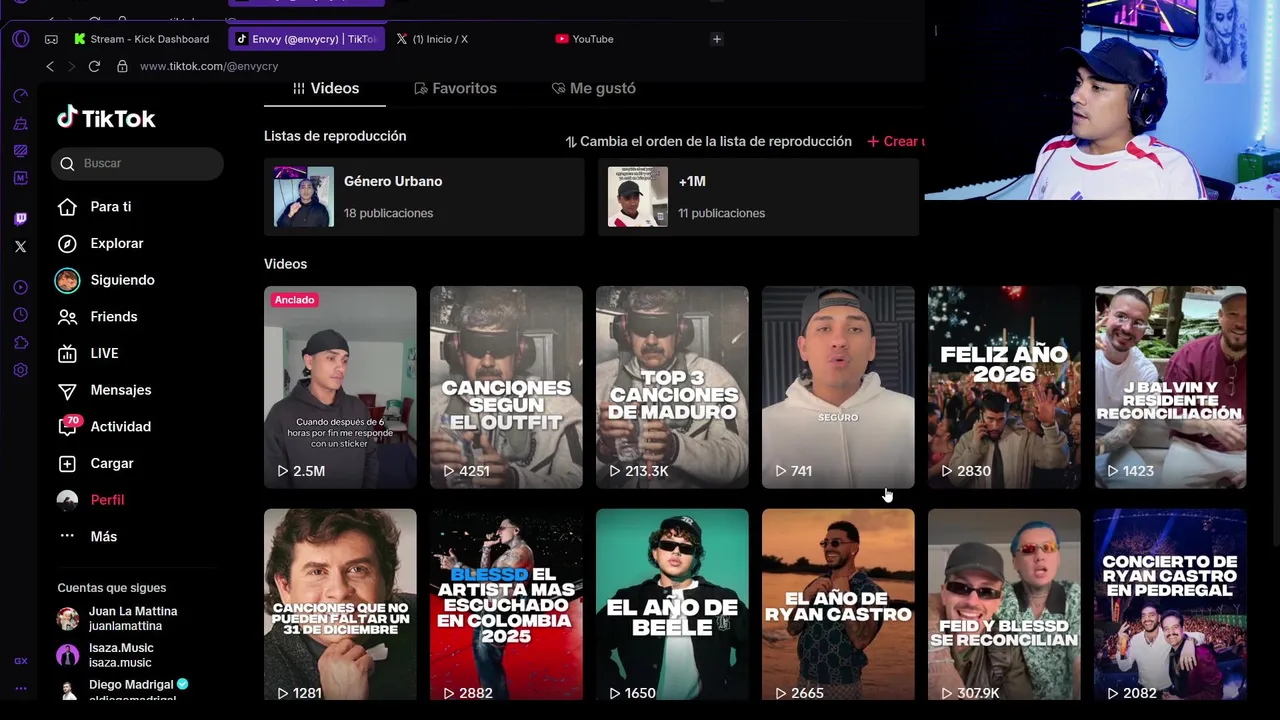Viewport: 1280px width, 720px height.
Task: Click the address bar URL
Action: click(x=209, y=66)
